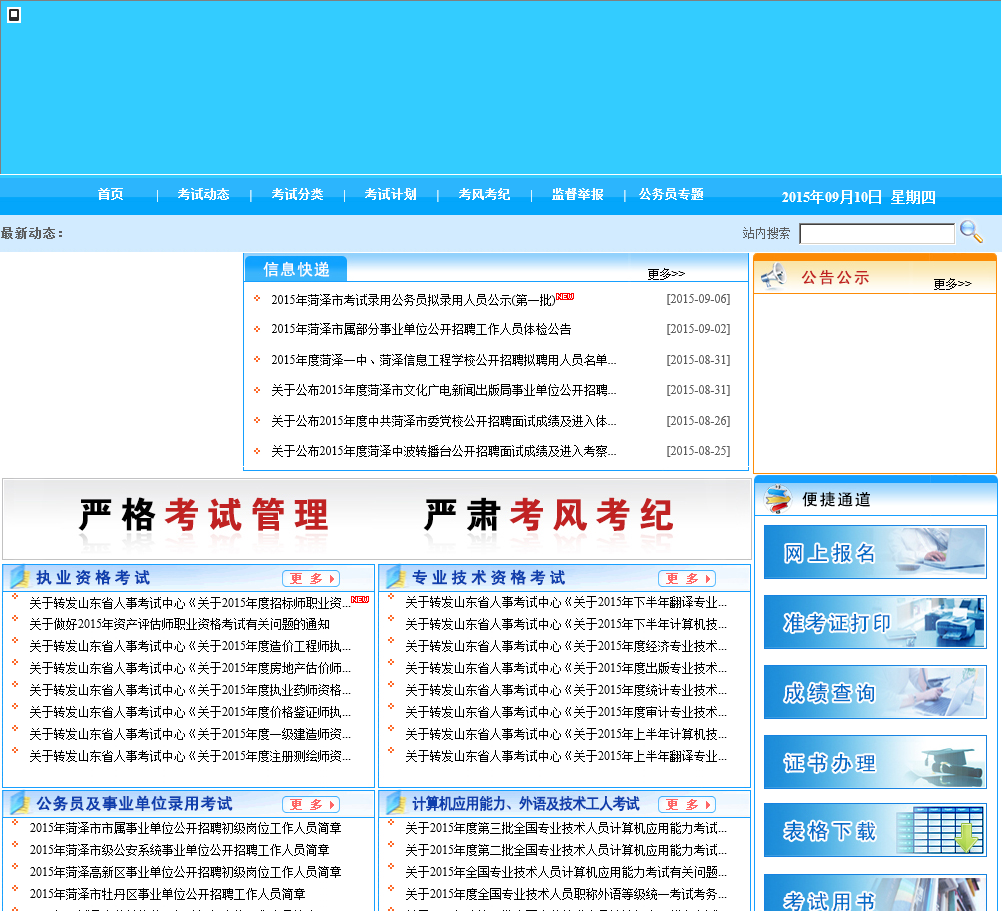
Task: Open 考试计划 navigation item
Action: pos(390,194)
